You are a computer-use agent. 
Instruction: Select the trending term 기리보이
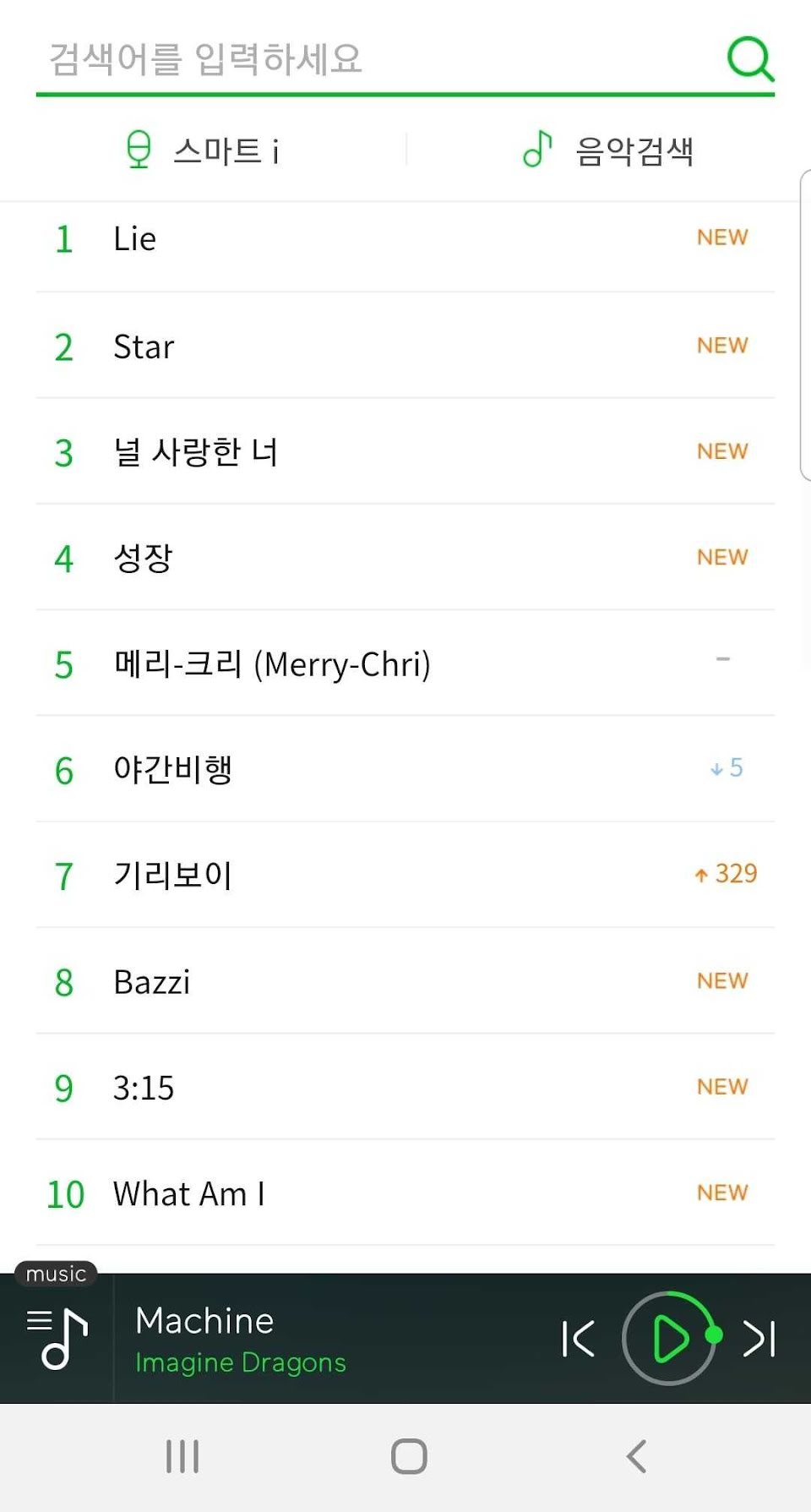click(x=173, y=875)
